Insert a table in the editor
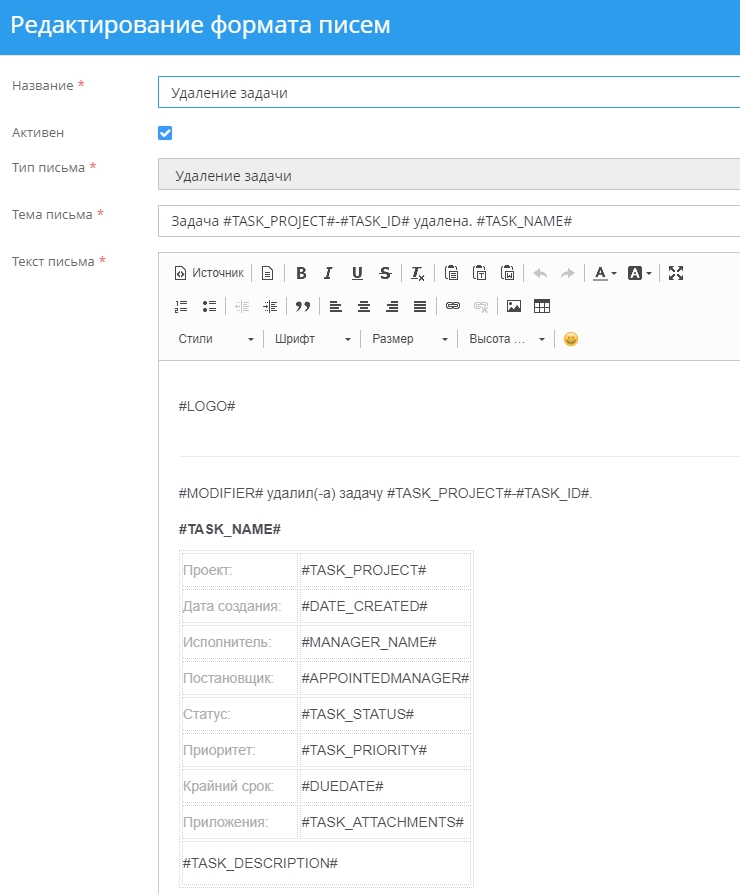The image size is (740, 894). (542, 306)
